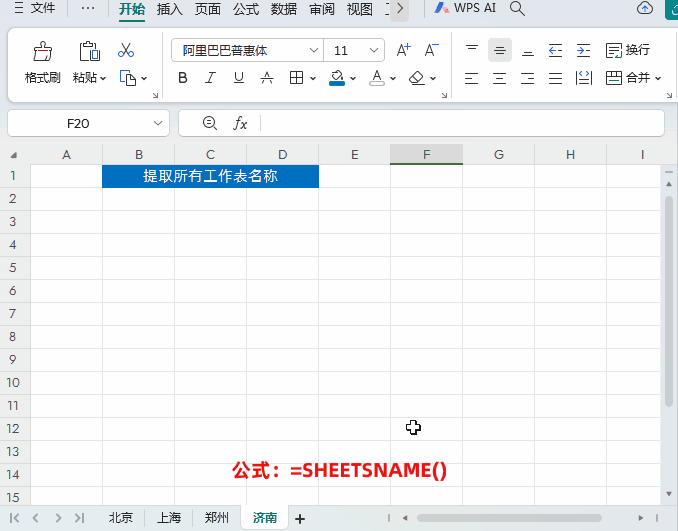Align text left horizontally
The height and width of the screenshot is (531, 678).
471,78
